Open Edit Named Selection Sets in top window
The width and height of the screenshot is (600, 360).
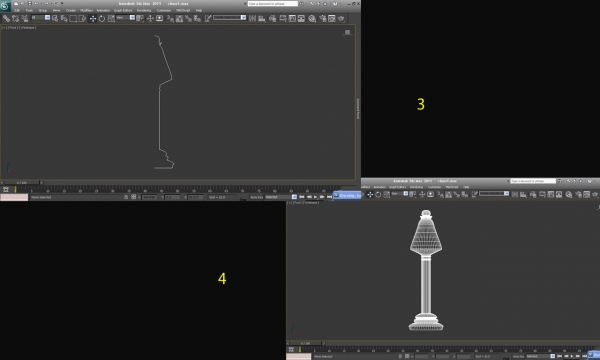coord(208,18)
